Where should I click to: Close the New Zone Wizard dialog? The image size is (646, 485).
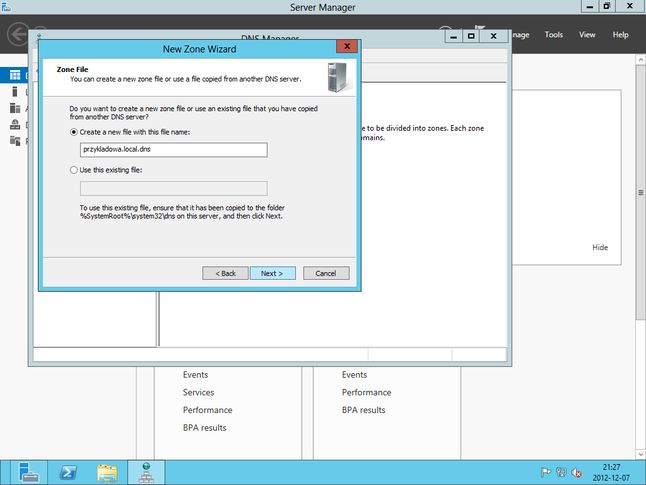[347, 47]
